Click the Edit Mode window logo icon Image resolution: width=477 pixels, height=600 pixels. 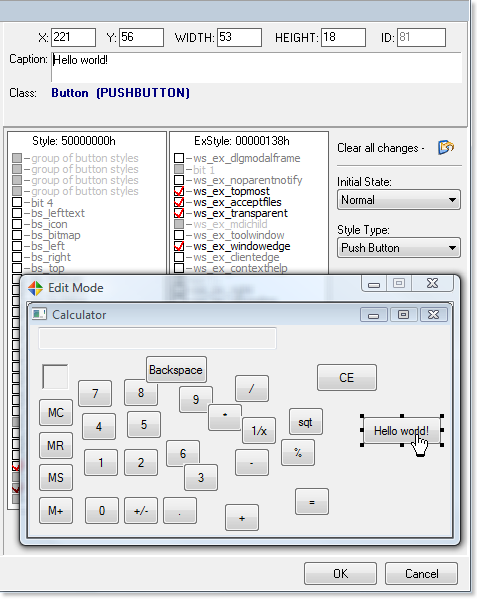pyautogui.click(x=36, y=288)
